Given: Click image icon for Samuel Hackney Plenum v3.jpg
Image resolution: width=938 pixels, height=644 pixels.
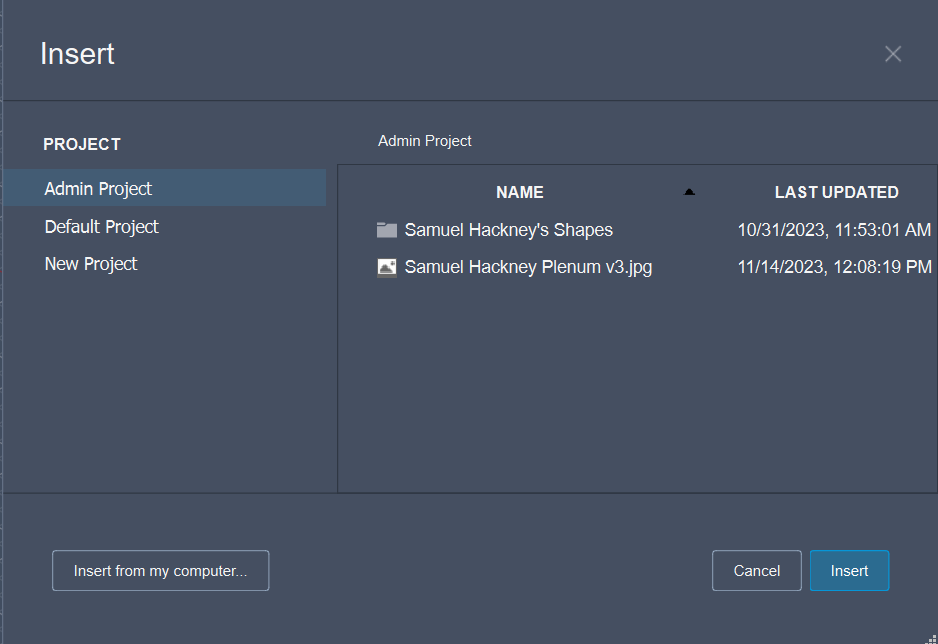Looking at the screenshot, I should (386, 267).
